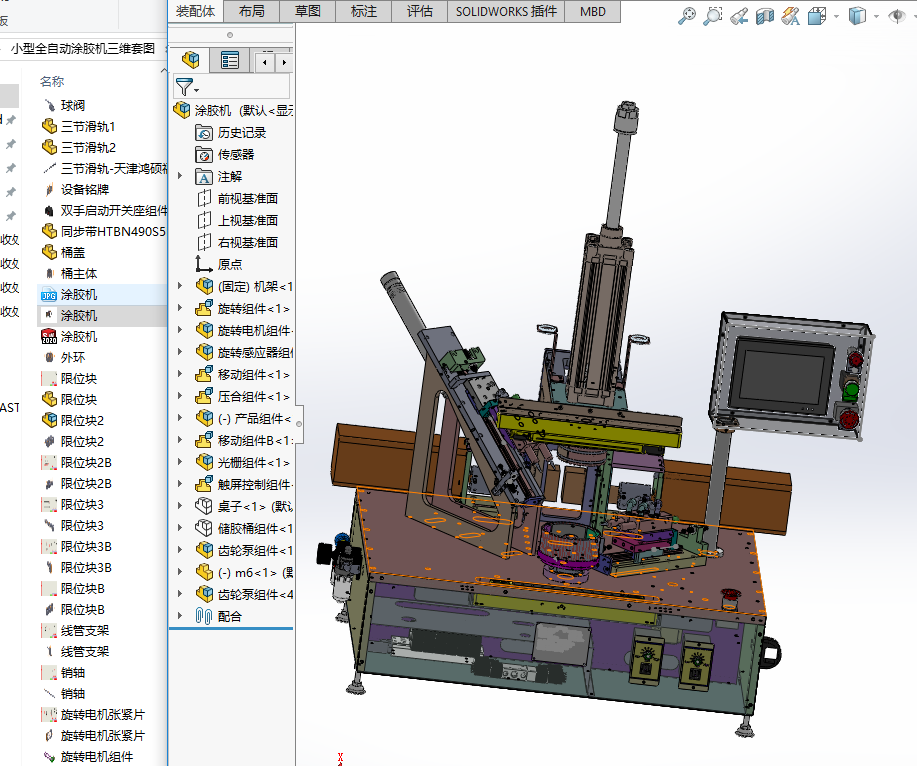The image size is (917, 766).
Task: Open the Display Style dropdown arrow
Action: 877,16
